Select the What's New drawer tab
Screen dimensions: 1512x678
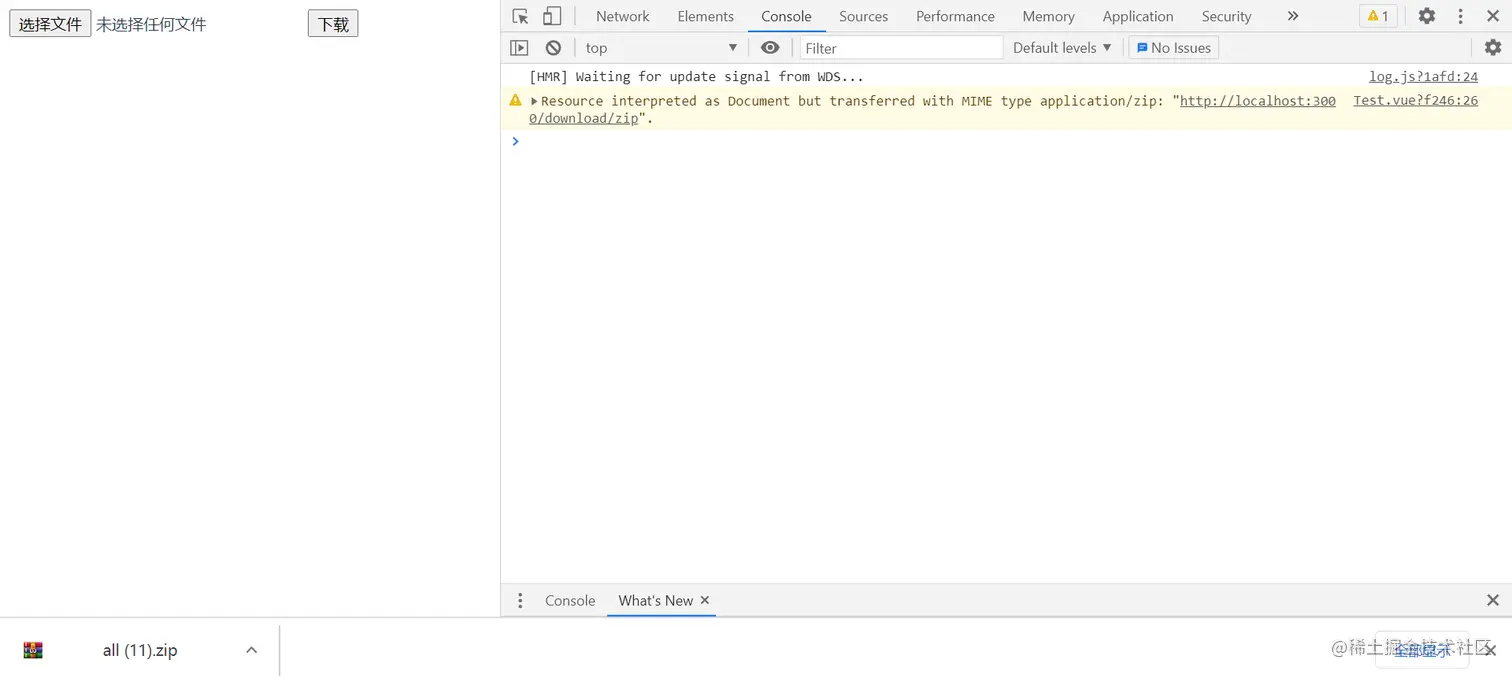(655, 601)
